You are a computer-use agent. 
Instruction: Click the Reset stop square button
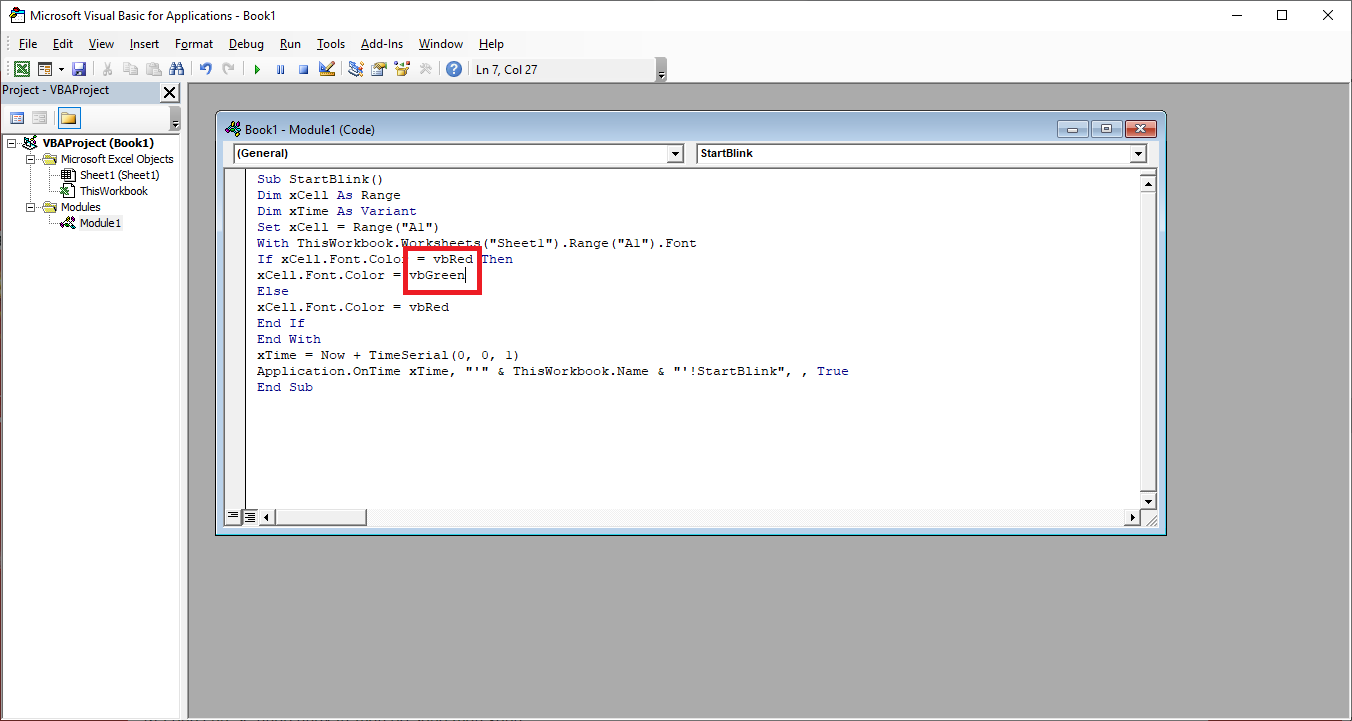[303, 69]
